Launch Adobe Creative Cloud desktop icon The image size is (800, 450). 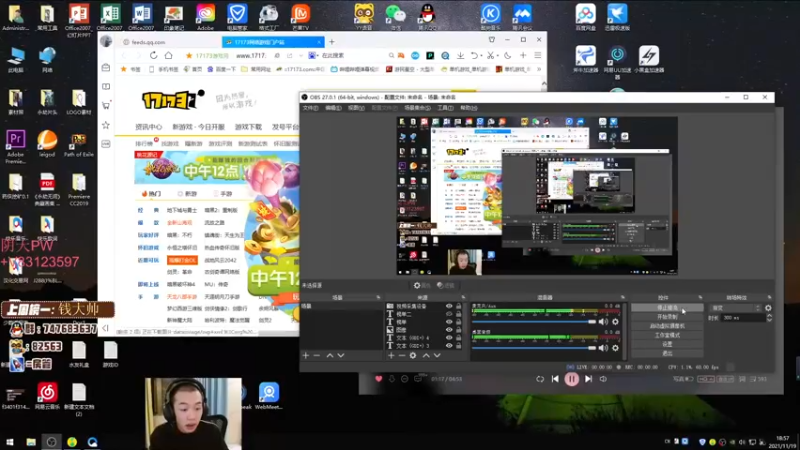[x=205, y=16]
